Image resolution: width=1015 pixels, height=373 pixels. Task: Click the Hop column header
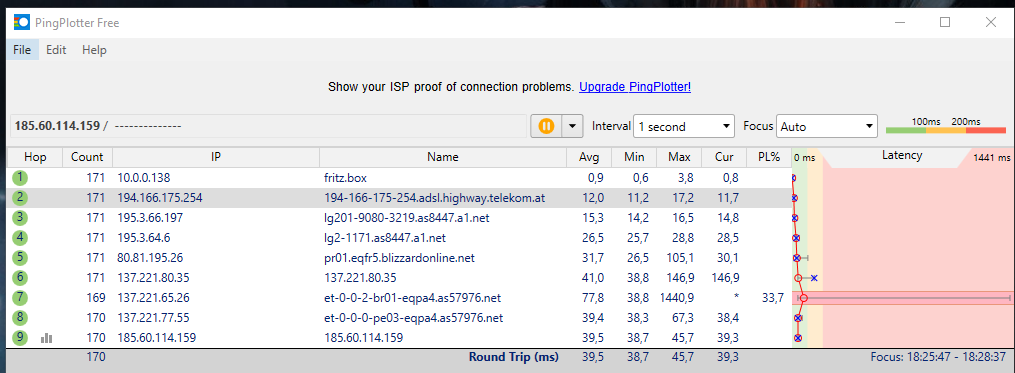click(35, 157)
